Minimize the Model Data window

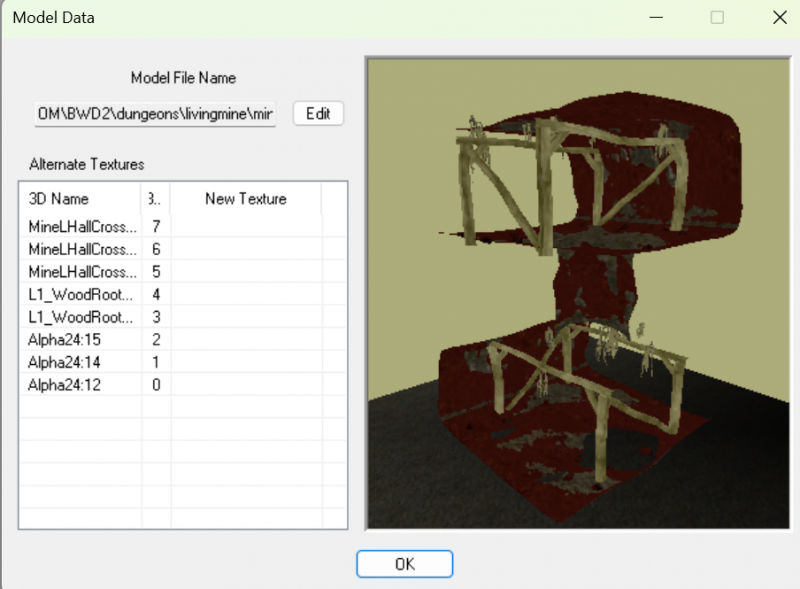(x=656, y=17)
